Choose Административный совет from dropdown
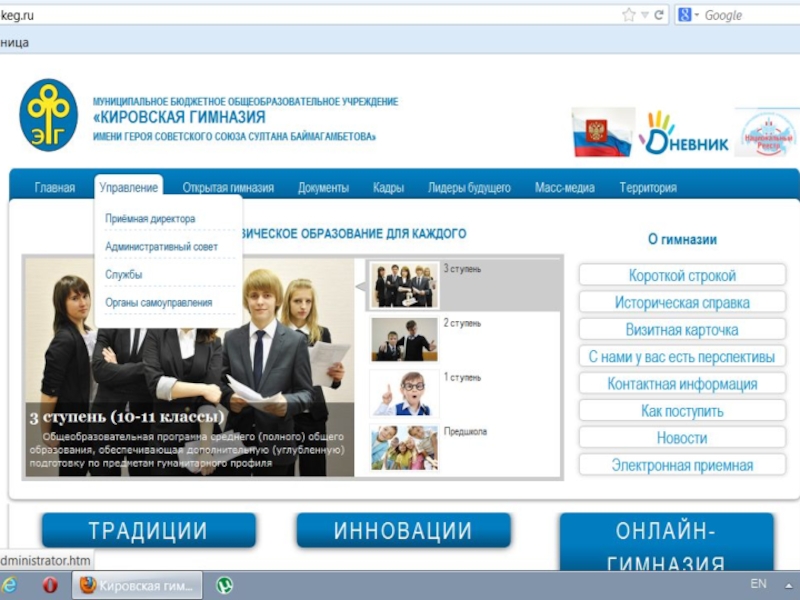The image size is (800, 600). pyautogui.click(x=161, y=246)
